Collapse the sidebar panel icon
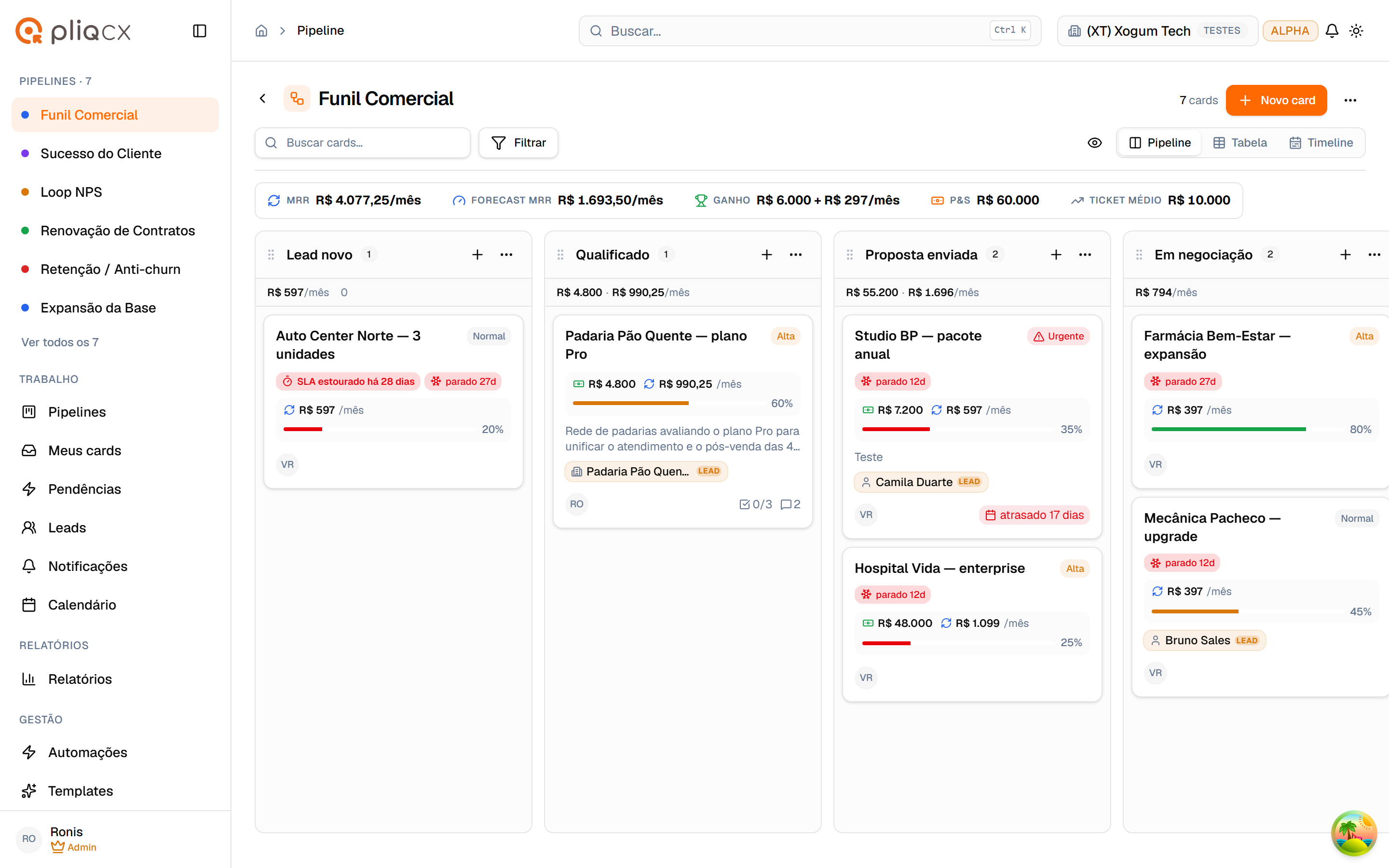The width and height of the screenshot is (1389, 868). (x=199, y=30)
